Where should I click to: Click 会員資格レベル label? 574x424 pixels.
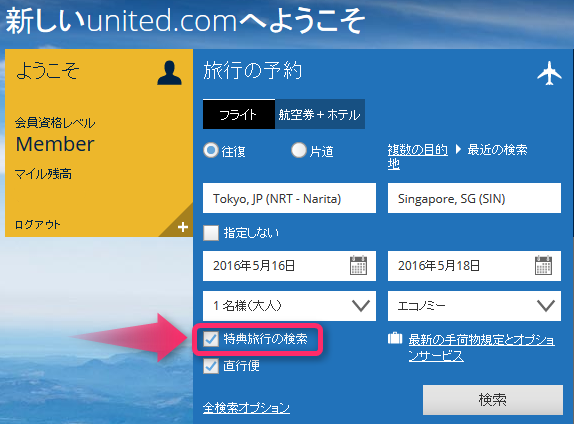coord(55,123)
